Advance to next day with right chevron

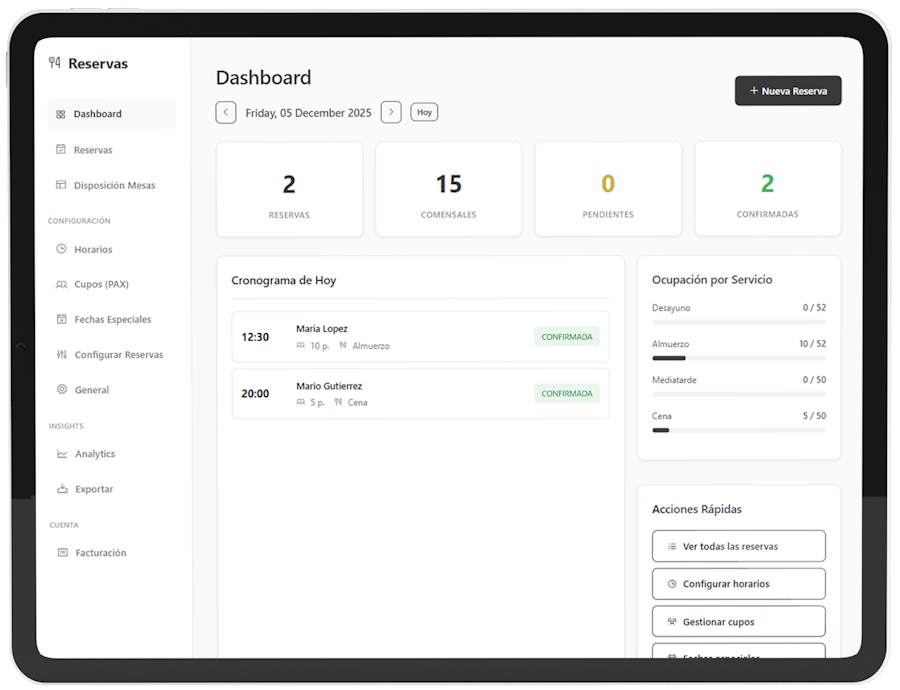[391, 113]
